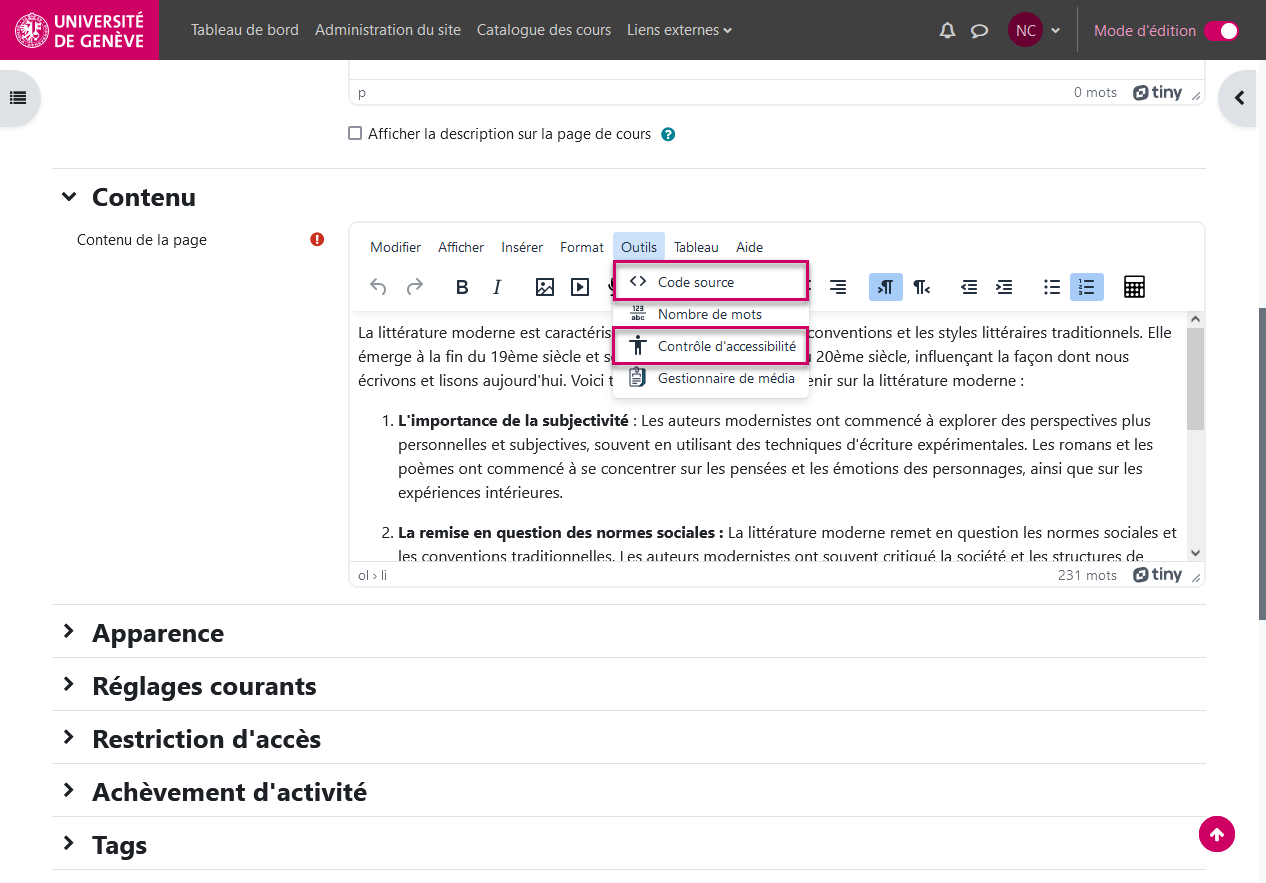Expand the Apparence section
Viewport: 1266px width, 883px height.
tap(157, 633)
